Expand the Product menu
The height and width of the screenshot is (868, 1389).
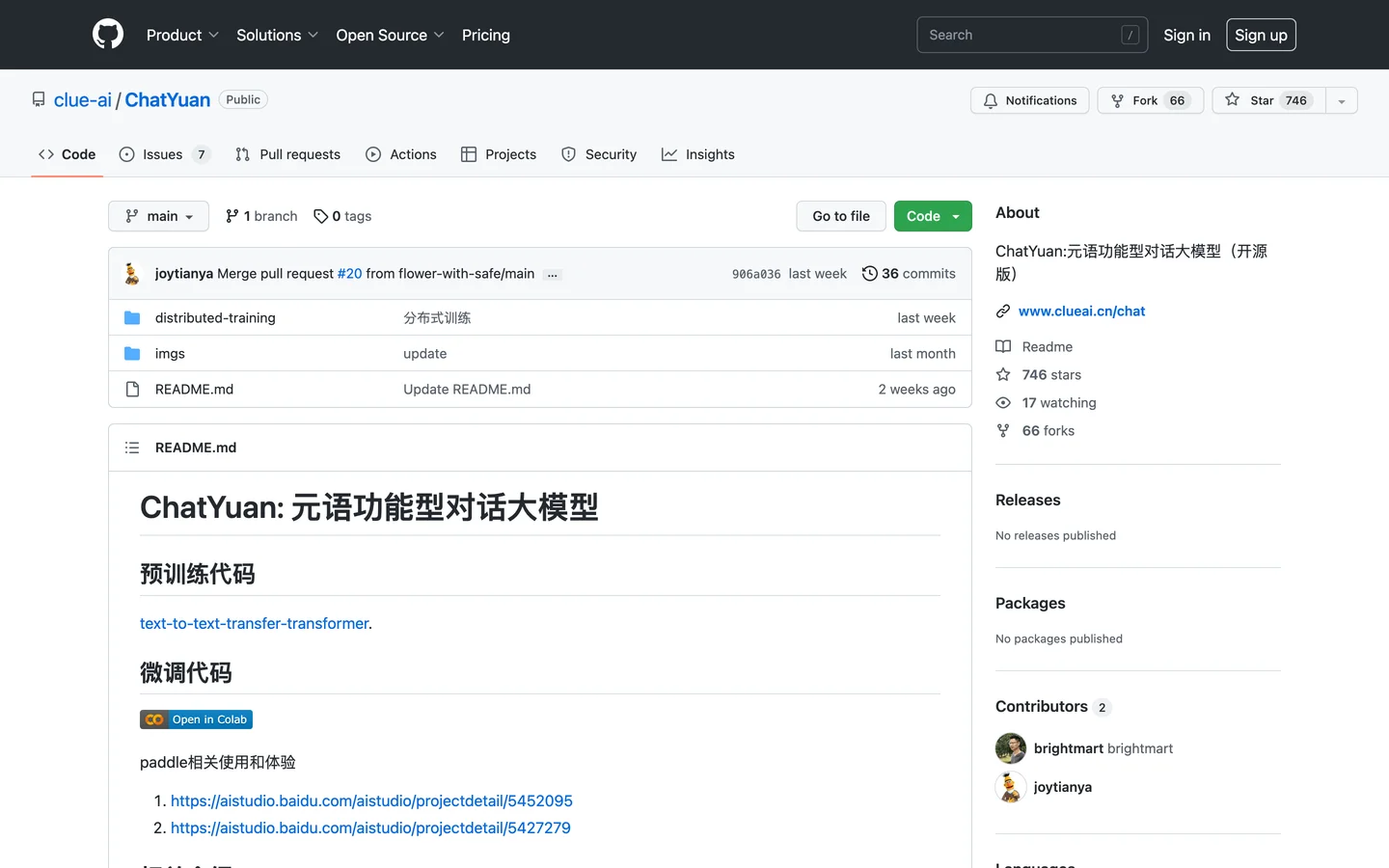coord(182,35)
